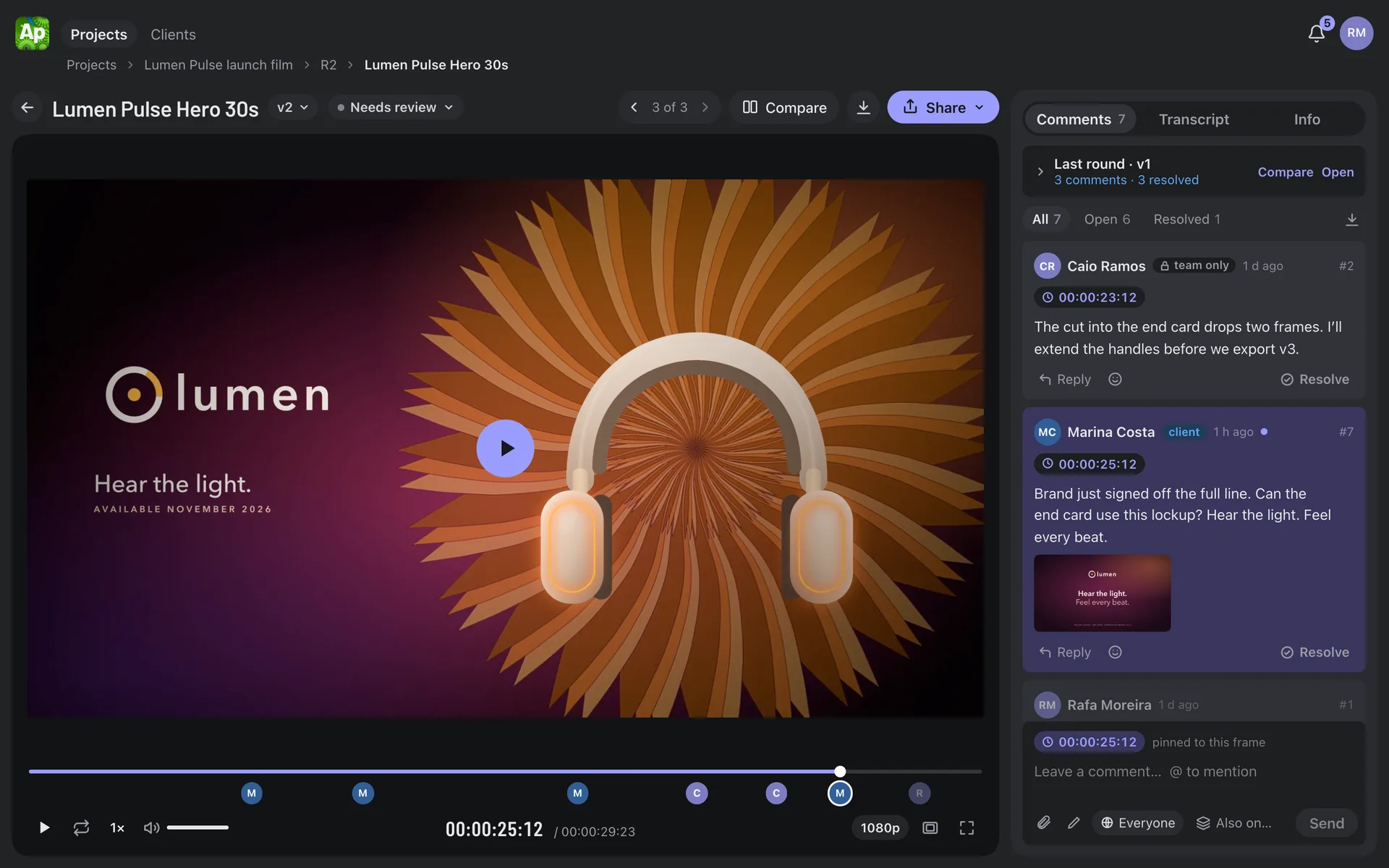Click Open link for last round
The image size is (1389, 868).
[1338, 172]
